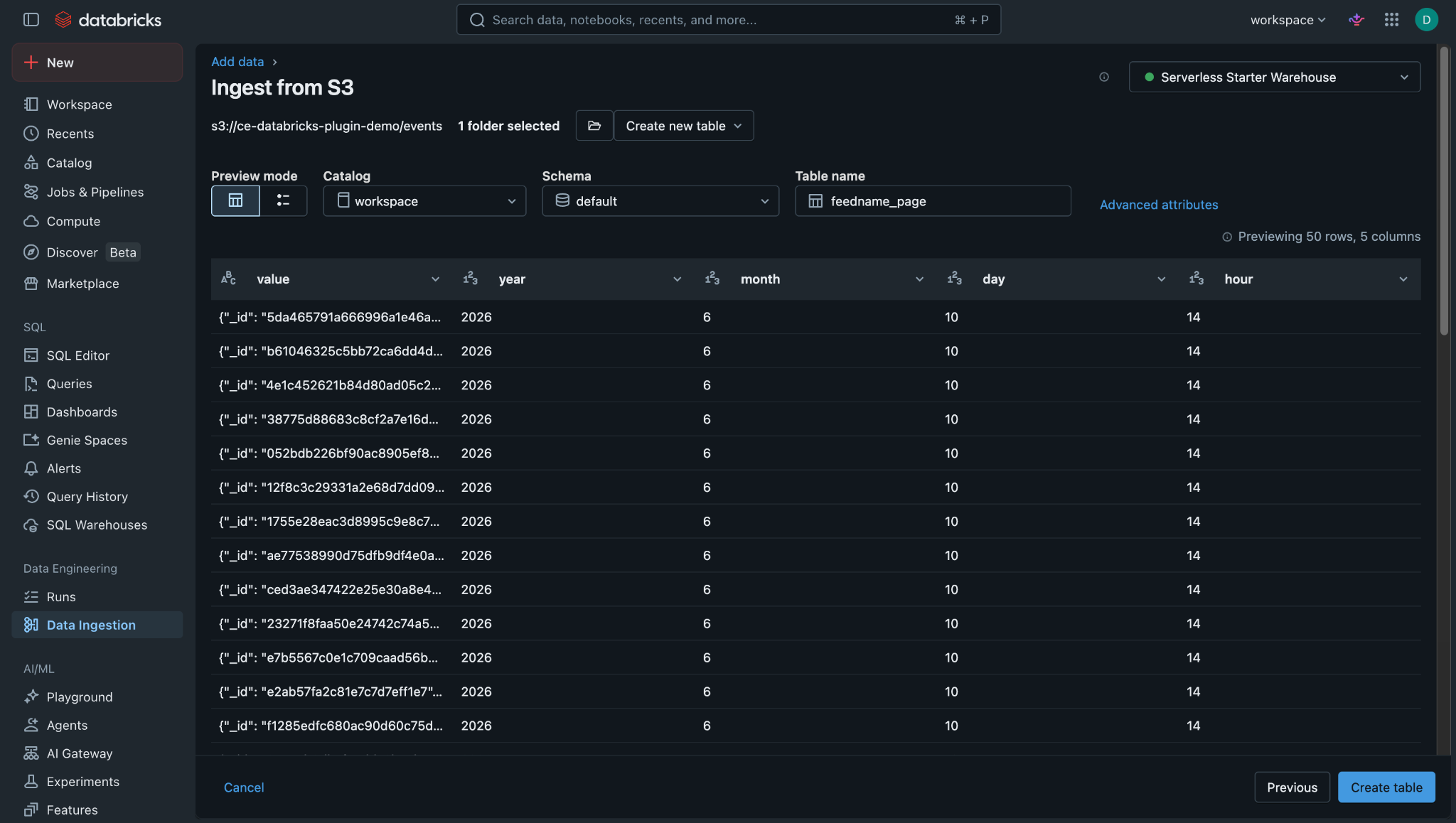Screen dimensions: 1456x823
Task: Click the New button
Action: pos(97,63)
